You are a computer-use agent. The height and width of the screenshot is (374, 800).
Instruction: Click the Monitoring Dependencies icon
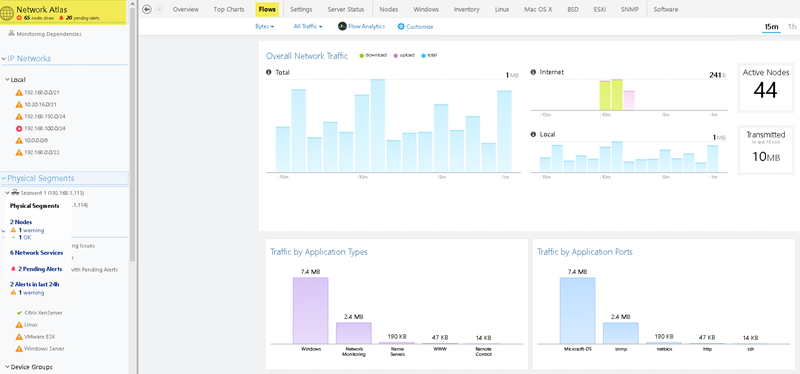(x=12, y=34)
